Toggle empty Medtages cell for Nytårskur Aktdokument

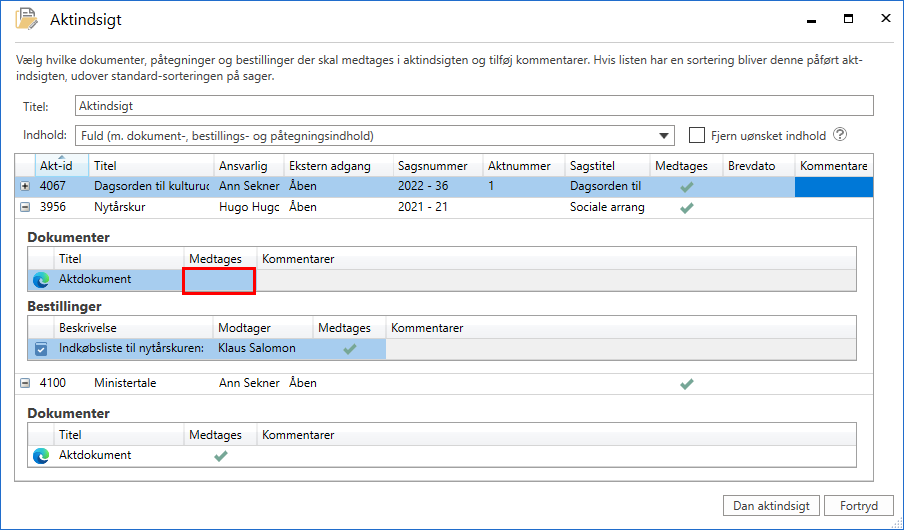219,281
